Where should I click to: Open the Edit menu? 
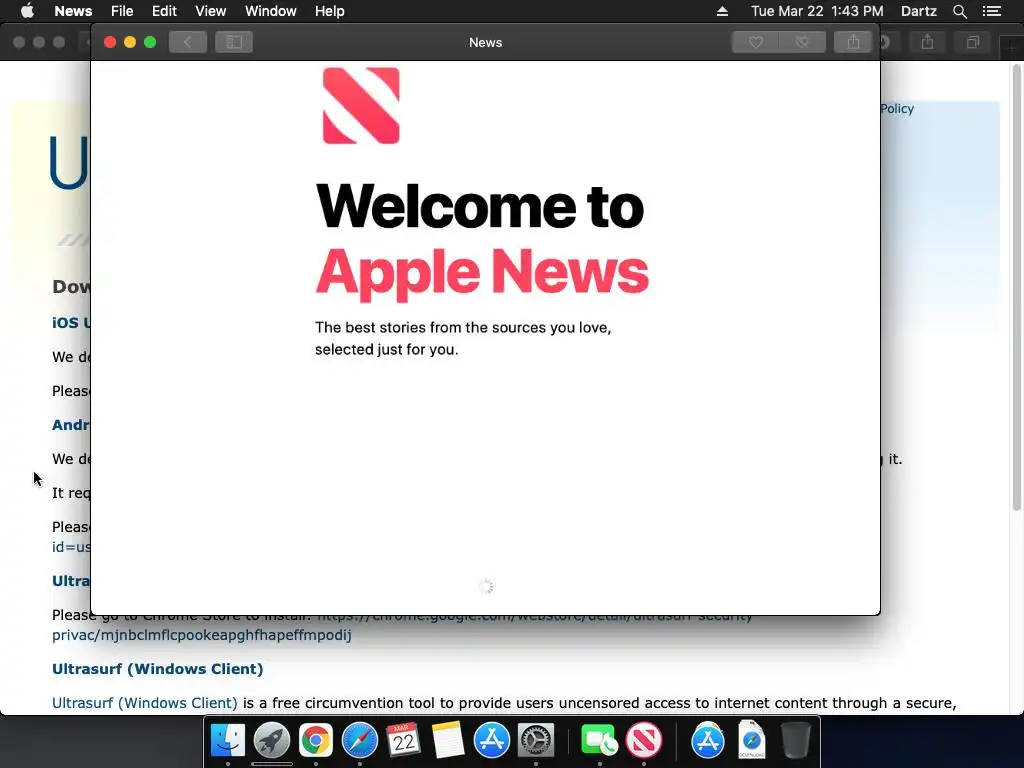[x=164, y=11]
